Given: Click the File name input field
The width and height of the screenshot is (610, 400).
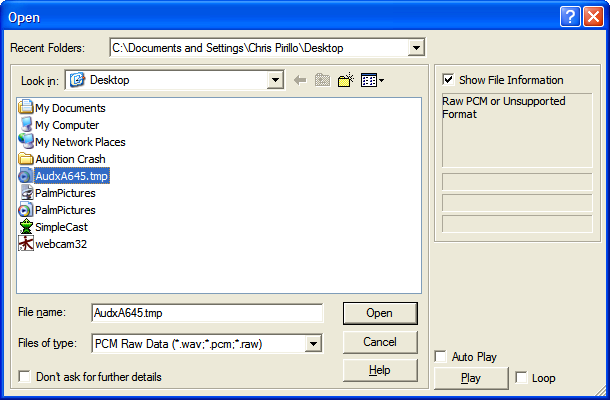Looking at the screenshot, I should (207, 313).
